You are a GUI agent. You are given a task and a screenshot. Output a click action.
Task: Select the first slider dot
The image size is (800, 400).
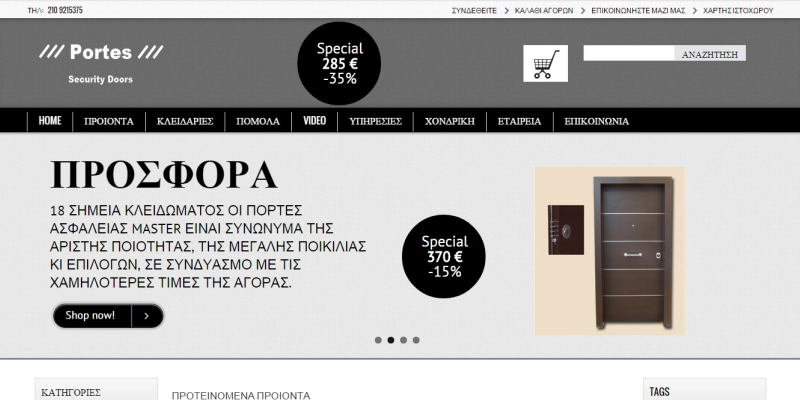pyautogui.click(x=378, y=340)
